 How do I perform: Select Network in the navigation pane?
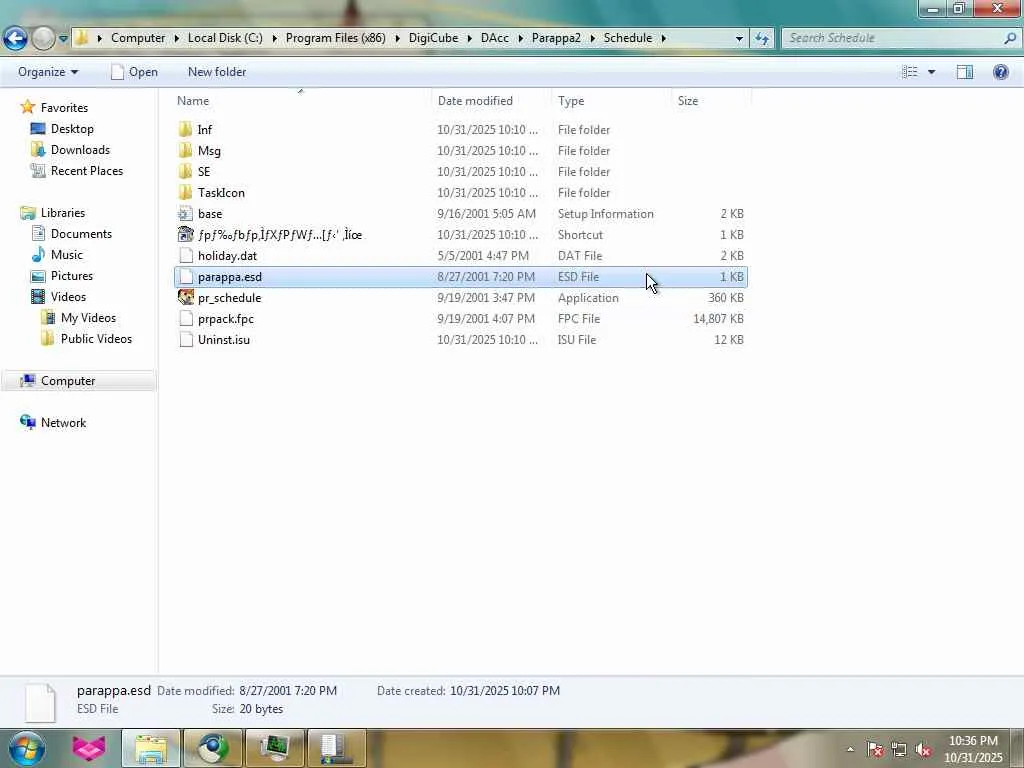click(63, 423)
